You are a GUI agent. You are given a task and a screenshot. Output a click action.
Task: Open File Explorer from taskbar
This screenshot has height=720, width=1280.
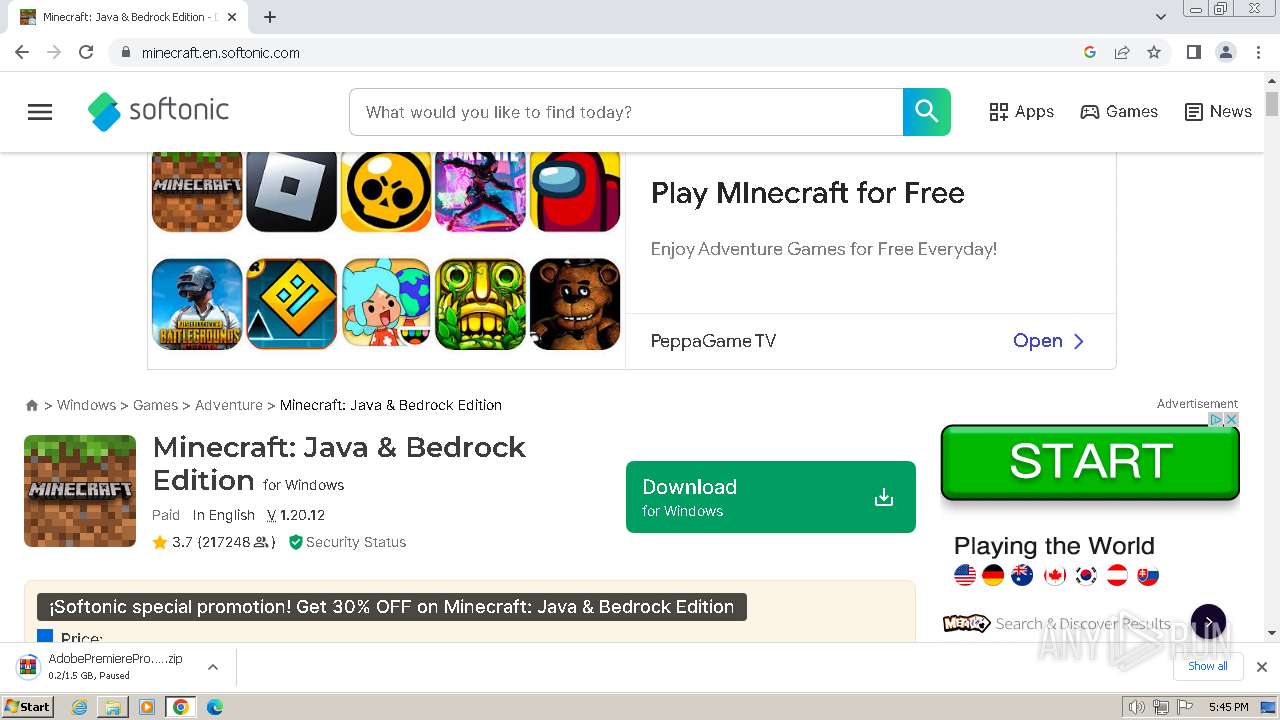coord(113,707)
